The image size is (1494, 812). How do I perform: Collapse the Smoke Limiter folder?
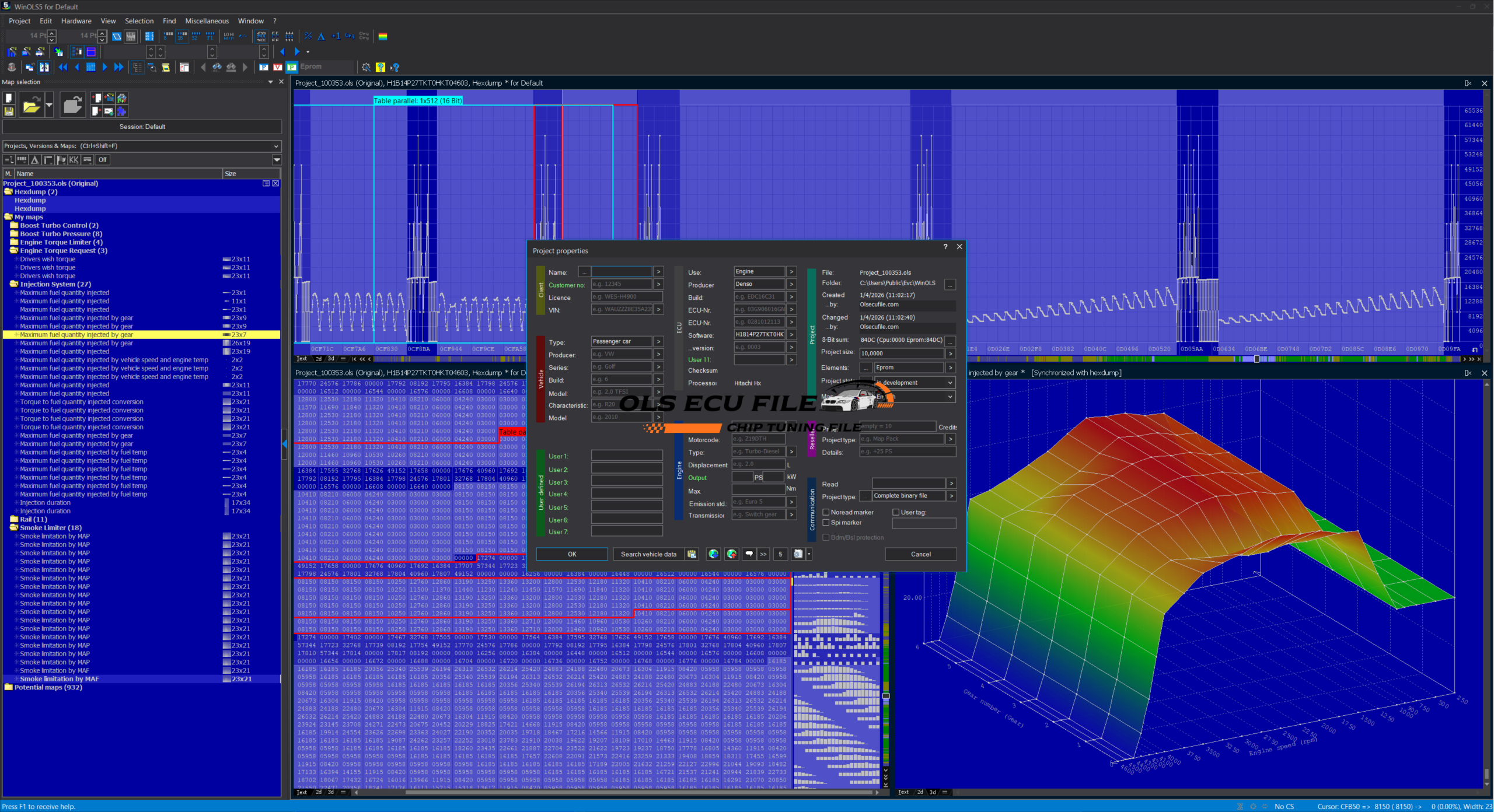[x=14, y=528]
